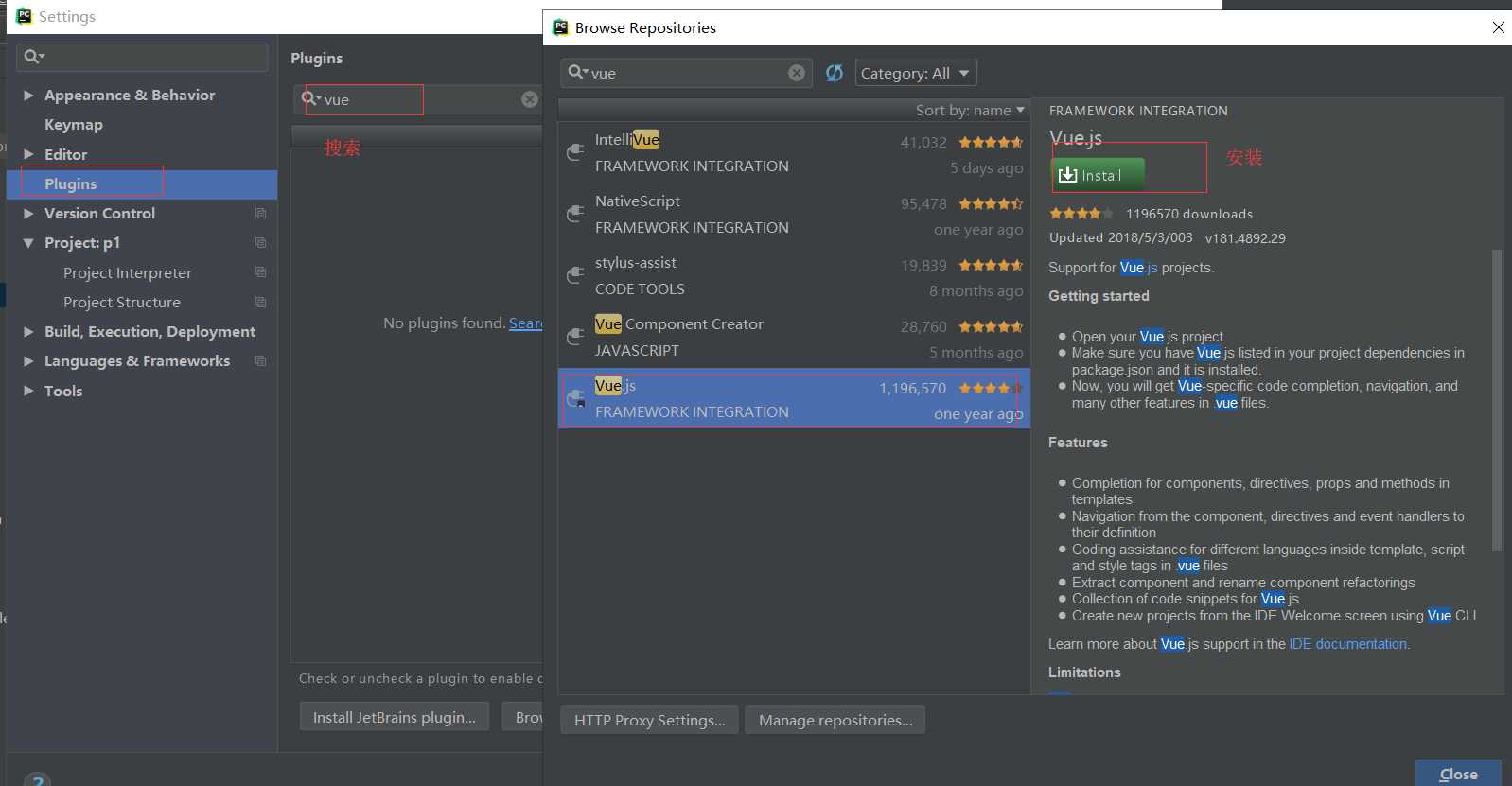Viewport: 1512px width, 786px height.
Task: Click the search magnifier in Settings sidebar
Action: pos(33,57)
